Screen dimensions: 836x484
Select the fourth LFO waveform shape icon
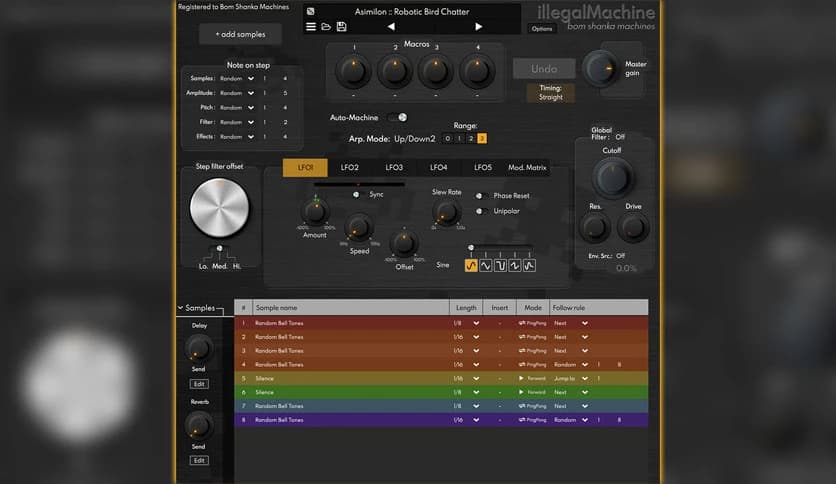(x=515, y=265)
